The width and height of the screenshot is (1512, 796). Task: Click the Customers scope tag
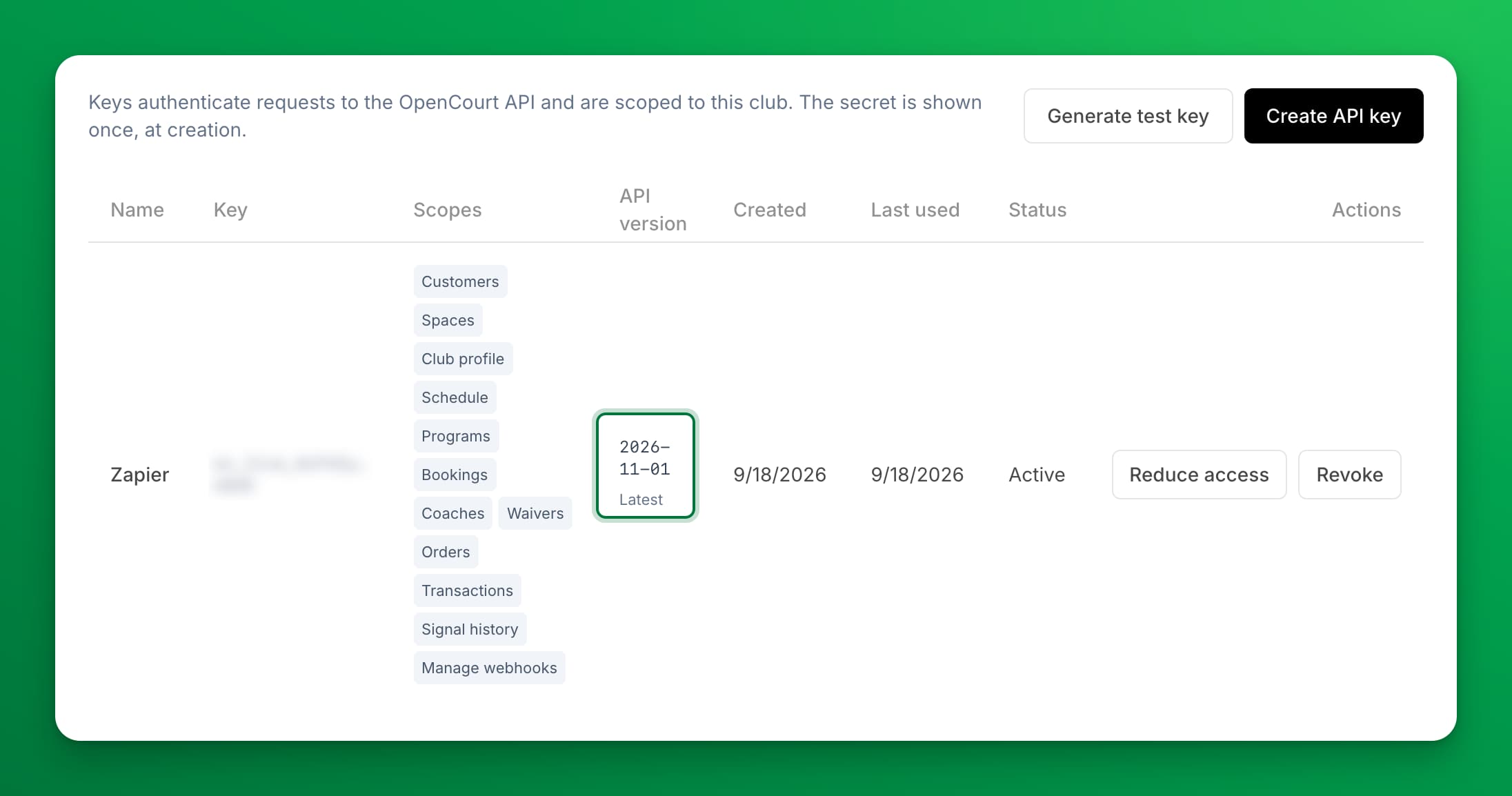pyautogui.click(x=460, y=281)
